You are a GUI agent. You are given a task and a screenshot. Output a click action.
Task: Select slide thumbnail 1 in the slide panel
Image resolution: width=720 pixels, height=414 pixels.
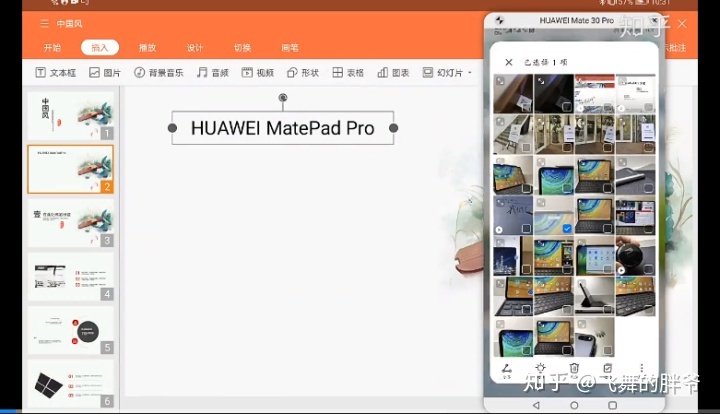tap(71, 116)
